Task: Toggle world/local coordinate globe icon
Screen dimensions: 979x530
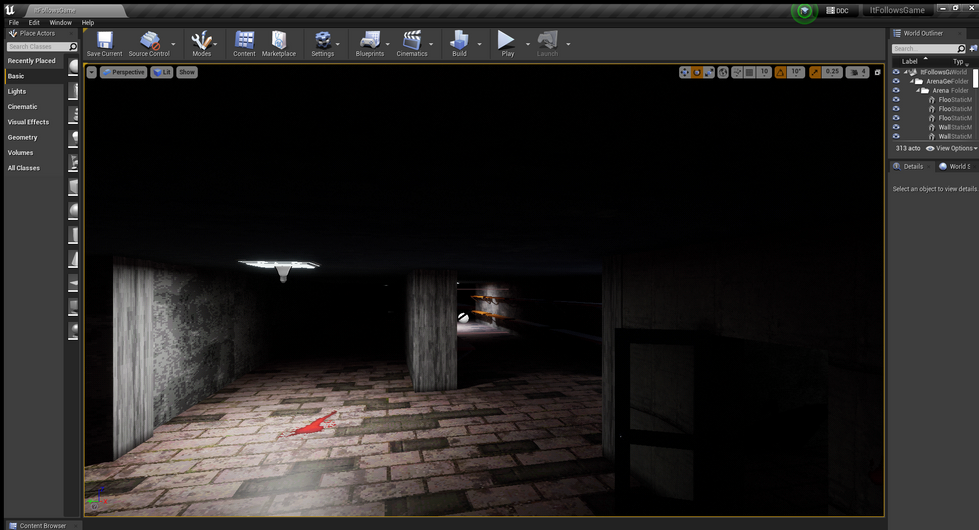Action: point(723,72)
